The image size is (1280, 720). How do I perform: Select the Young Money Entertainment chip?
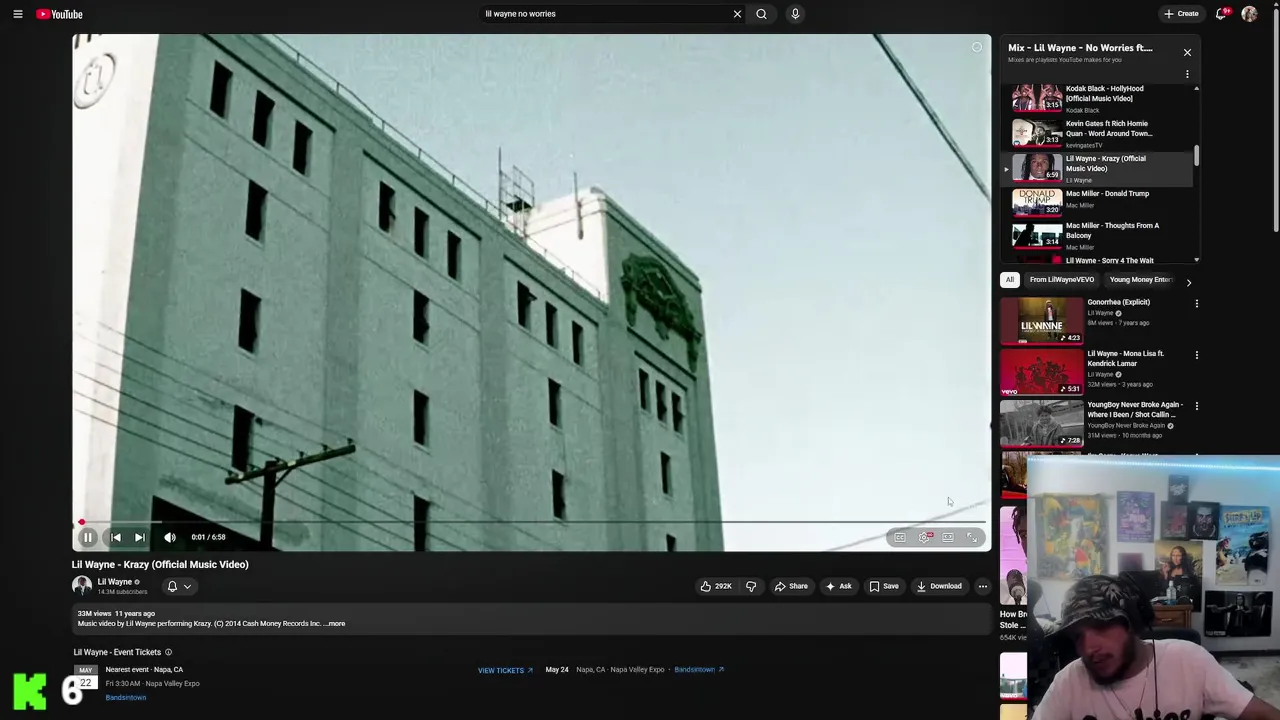coord(1140,280)
